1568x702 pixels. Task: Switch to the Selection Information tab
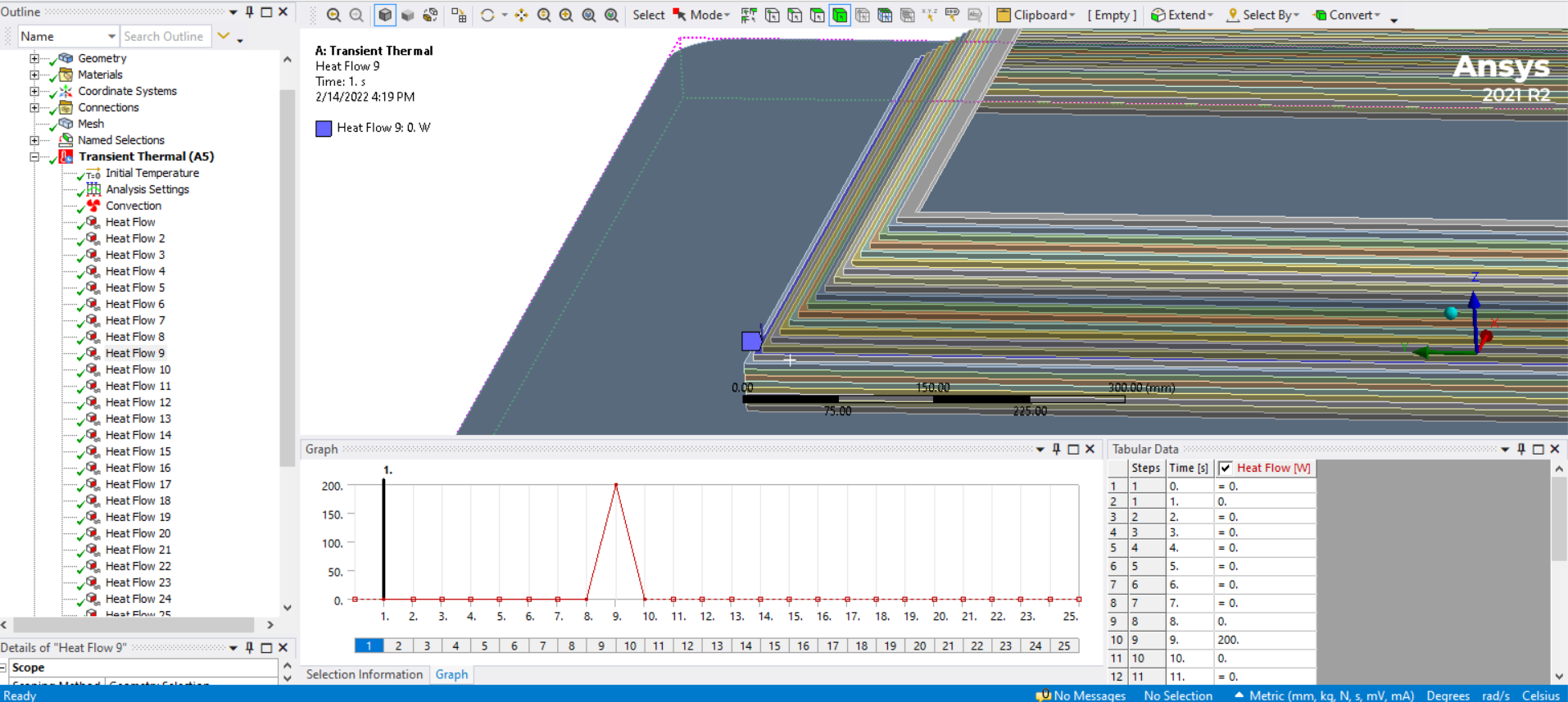pyautogui.click(x=364, y=674)
